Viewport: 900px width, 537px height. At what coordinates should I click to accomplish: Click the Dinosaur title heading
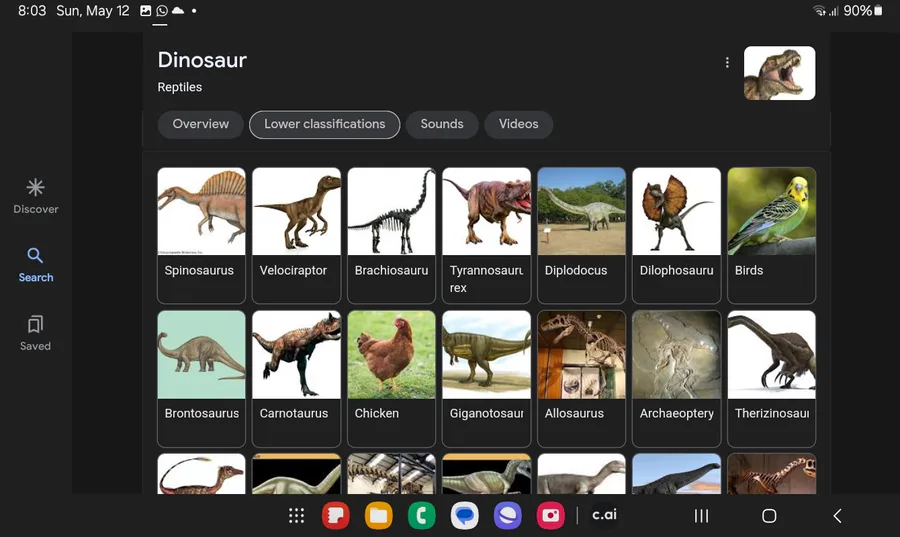tap(202, 60)
